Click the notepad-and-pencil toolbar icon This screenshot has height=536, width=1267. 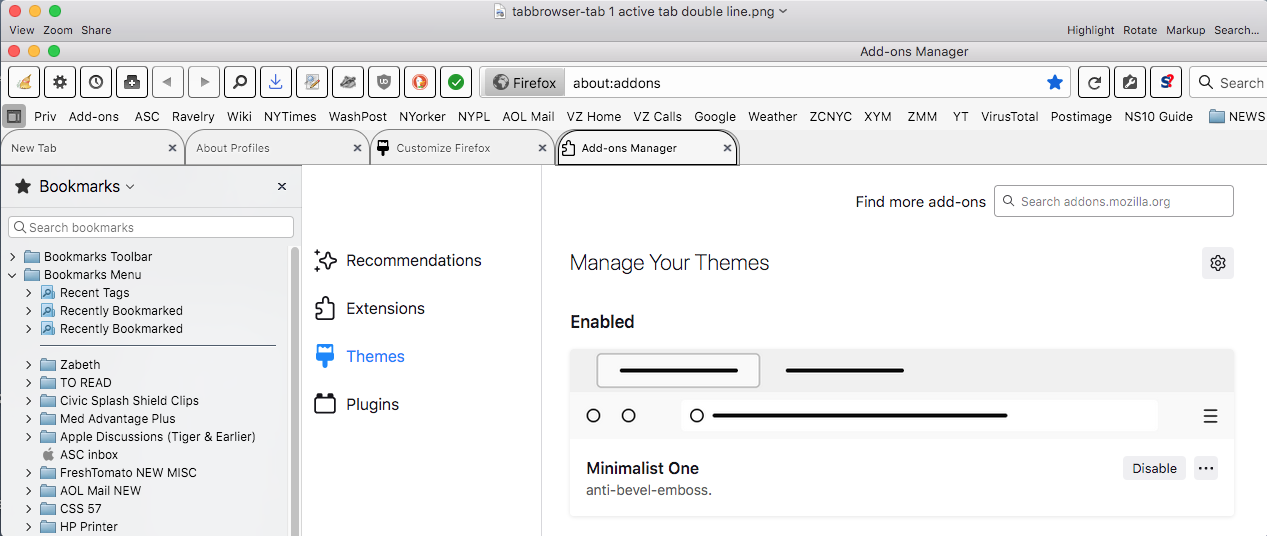tap(312, 82)
